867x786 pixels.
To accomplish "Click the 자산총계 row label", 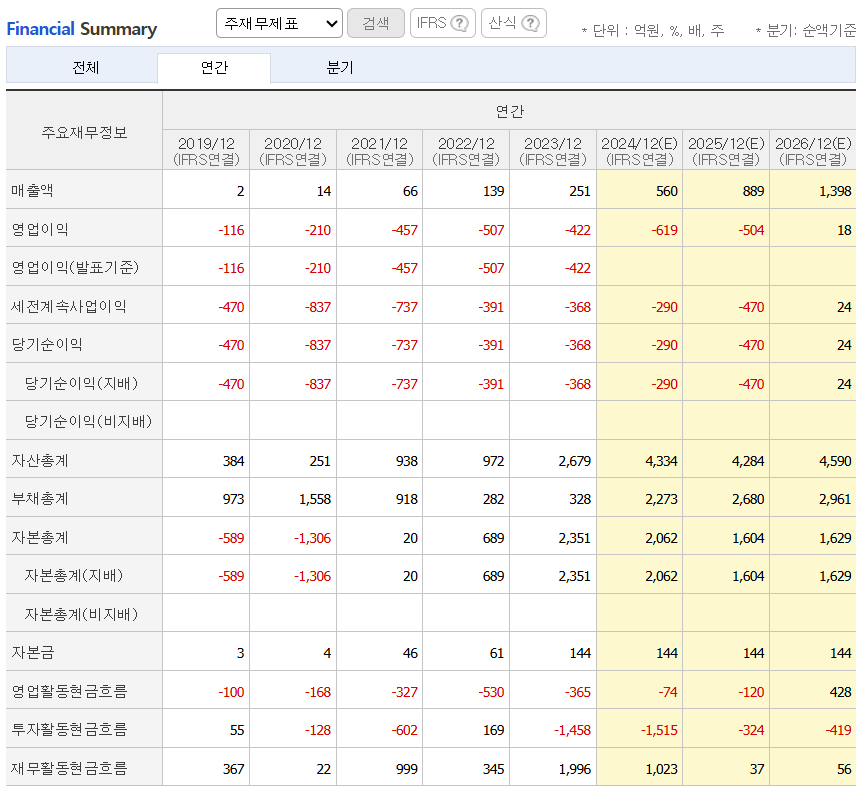I will [40, 460].
